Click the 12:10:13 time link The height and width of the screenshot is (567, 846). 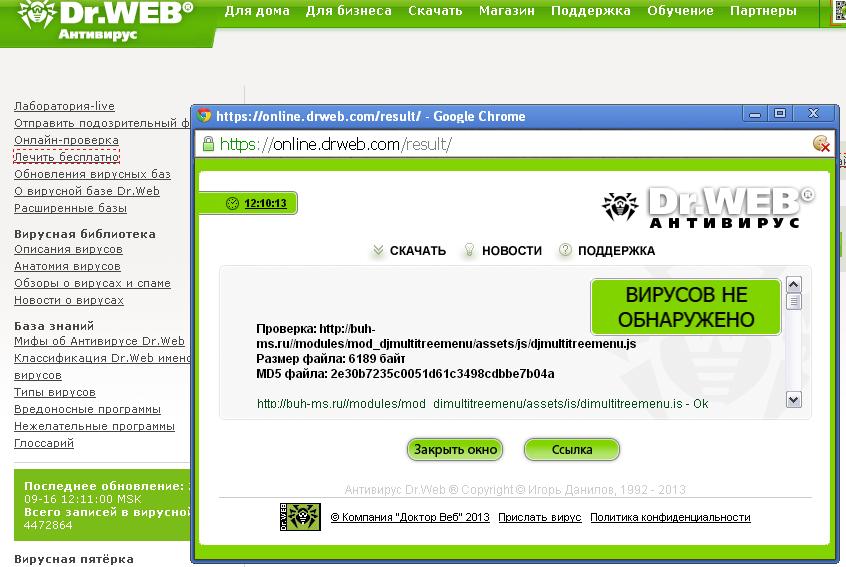(x=265, y=203)
